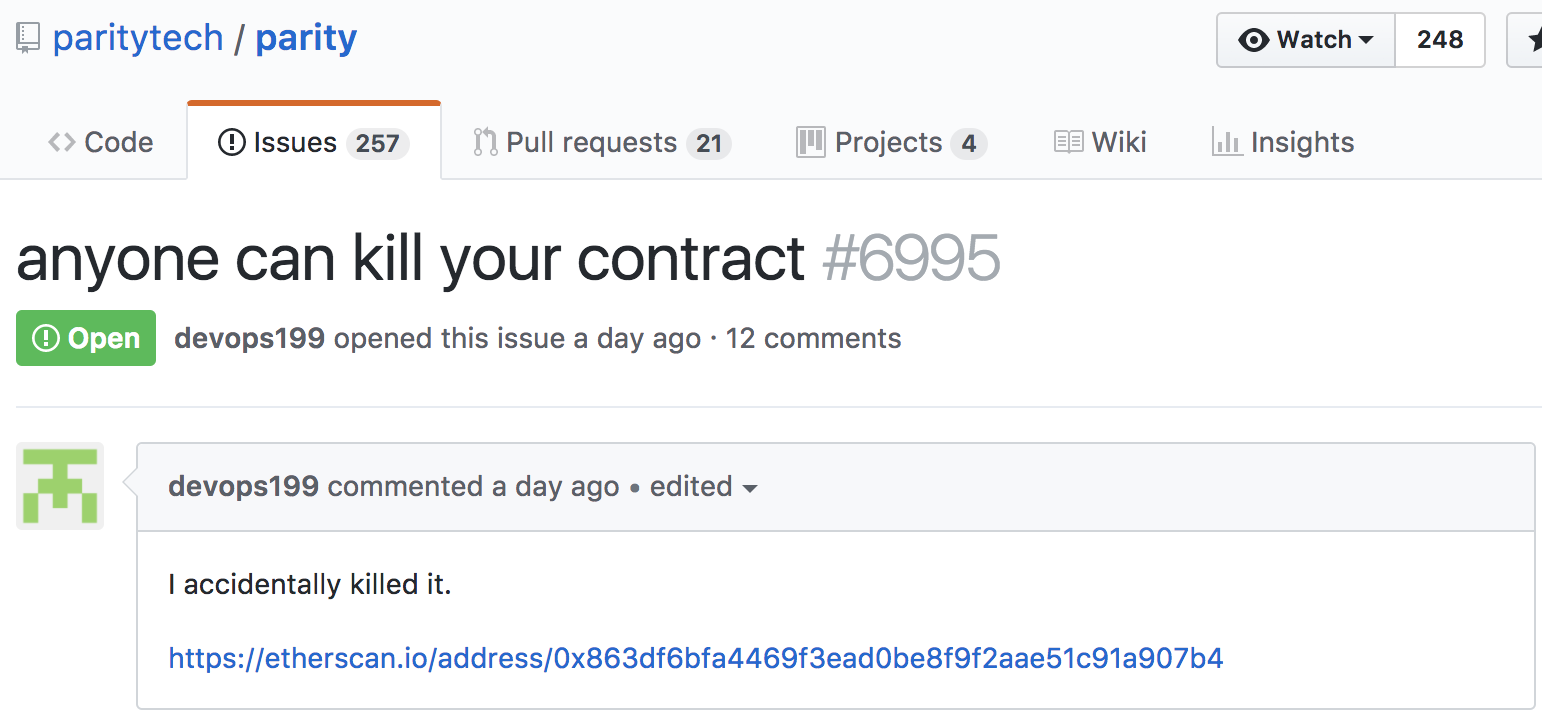Click the Wiki book icon
Screen dimensions: 1542x714
coord(1068,143)
